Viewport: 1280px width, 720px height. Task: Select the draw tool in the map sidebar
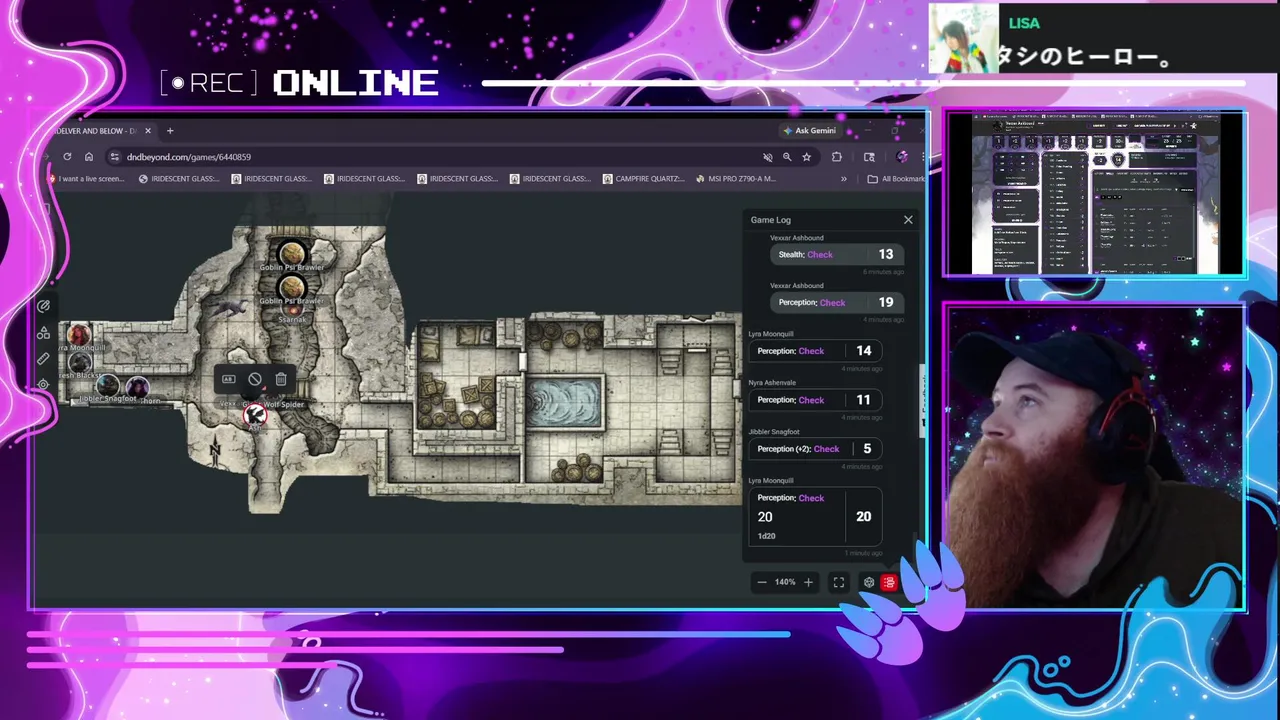pyautogui.click(x=43, y=307)
